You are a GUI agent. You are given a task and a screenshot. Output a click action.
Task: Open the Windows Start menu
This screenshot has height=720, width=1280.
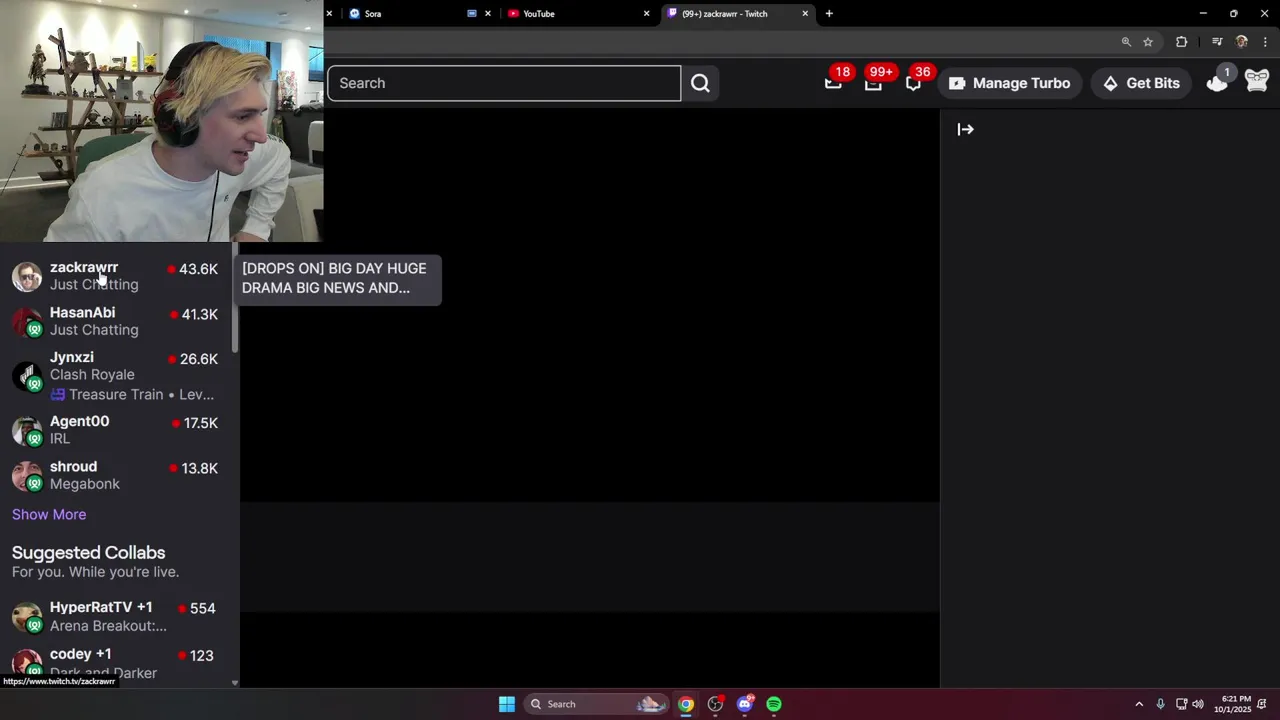coord(507,704)
